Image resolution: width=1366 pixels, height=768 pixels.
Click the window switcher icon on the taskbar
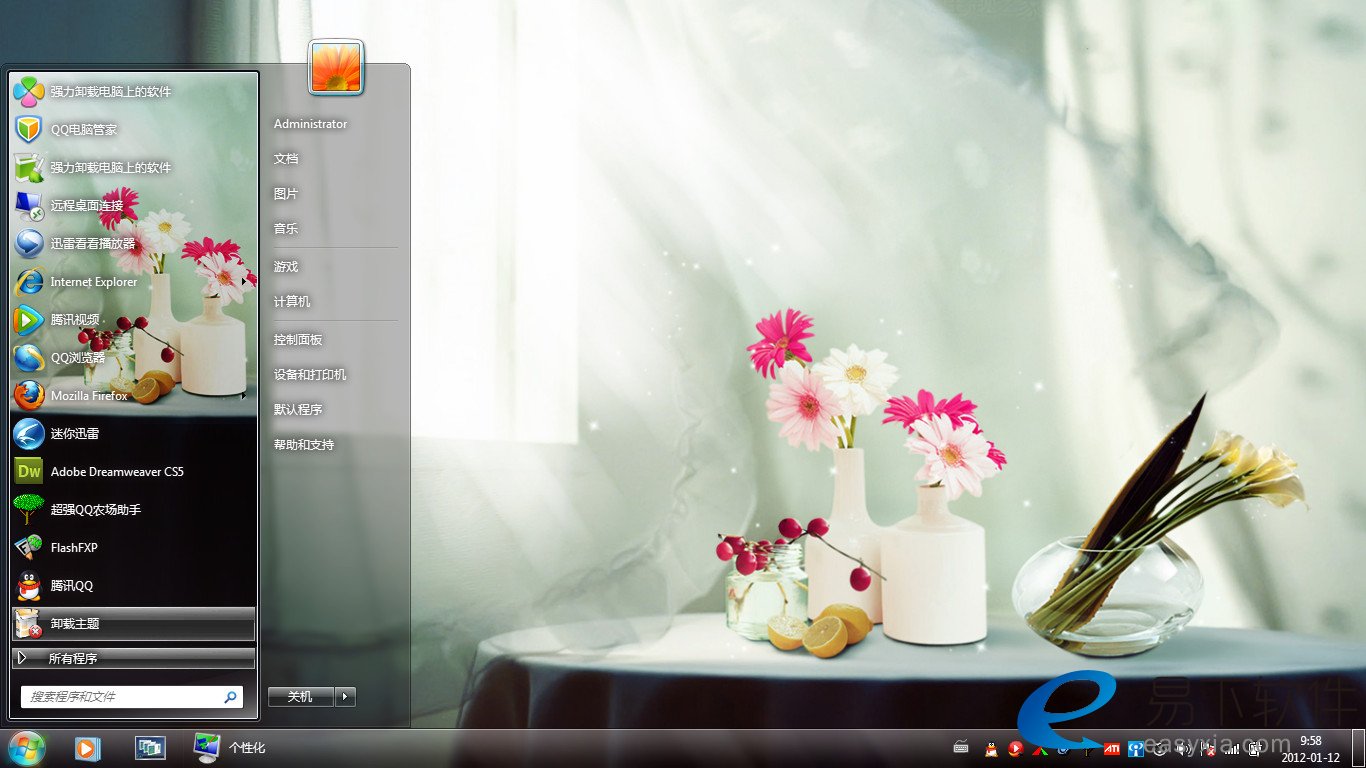coord(150,747)
